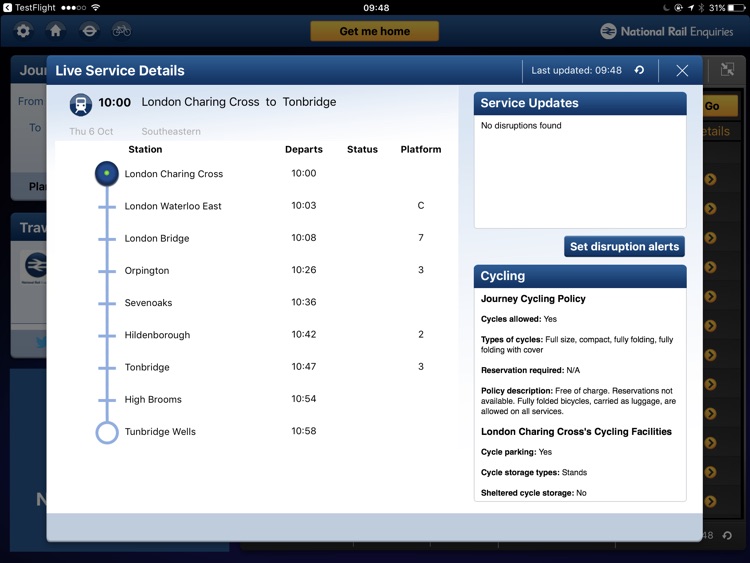The image size is (750, 563).
Task: Tap the battery indicator in status bar
Action: tap(737, 8)
